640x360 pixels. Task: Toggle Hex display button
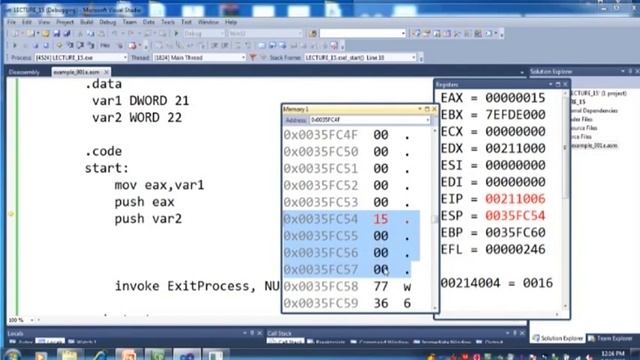[x=105, y=46]
